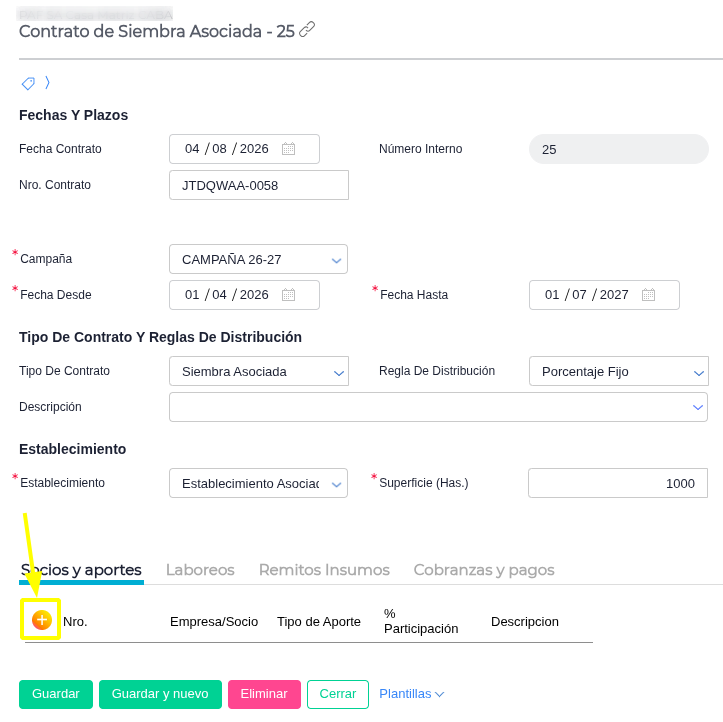723x722 pixels.
Task: Open the Fecha Desde calendar picker
Action: point(289,294)
